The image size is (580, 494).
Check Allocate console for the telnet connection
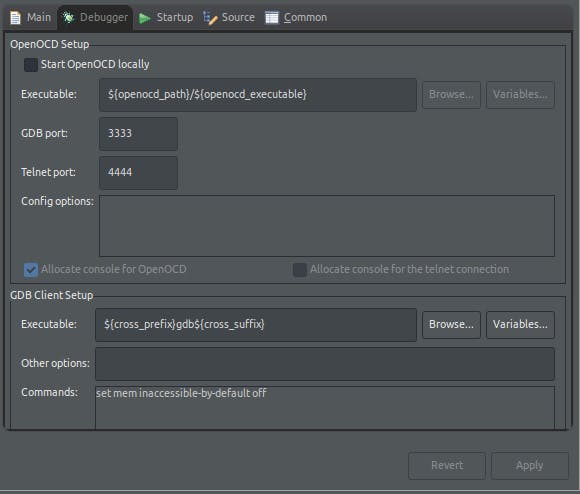(300, 270)
